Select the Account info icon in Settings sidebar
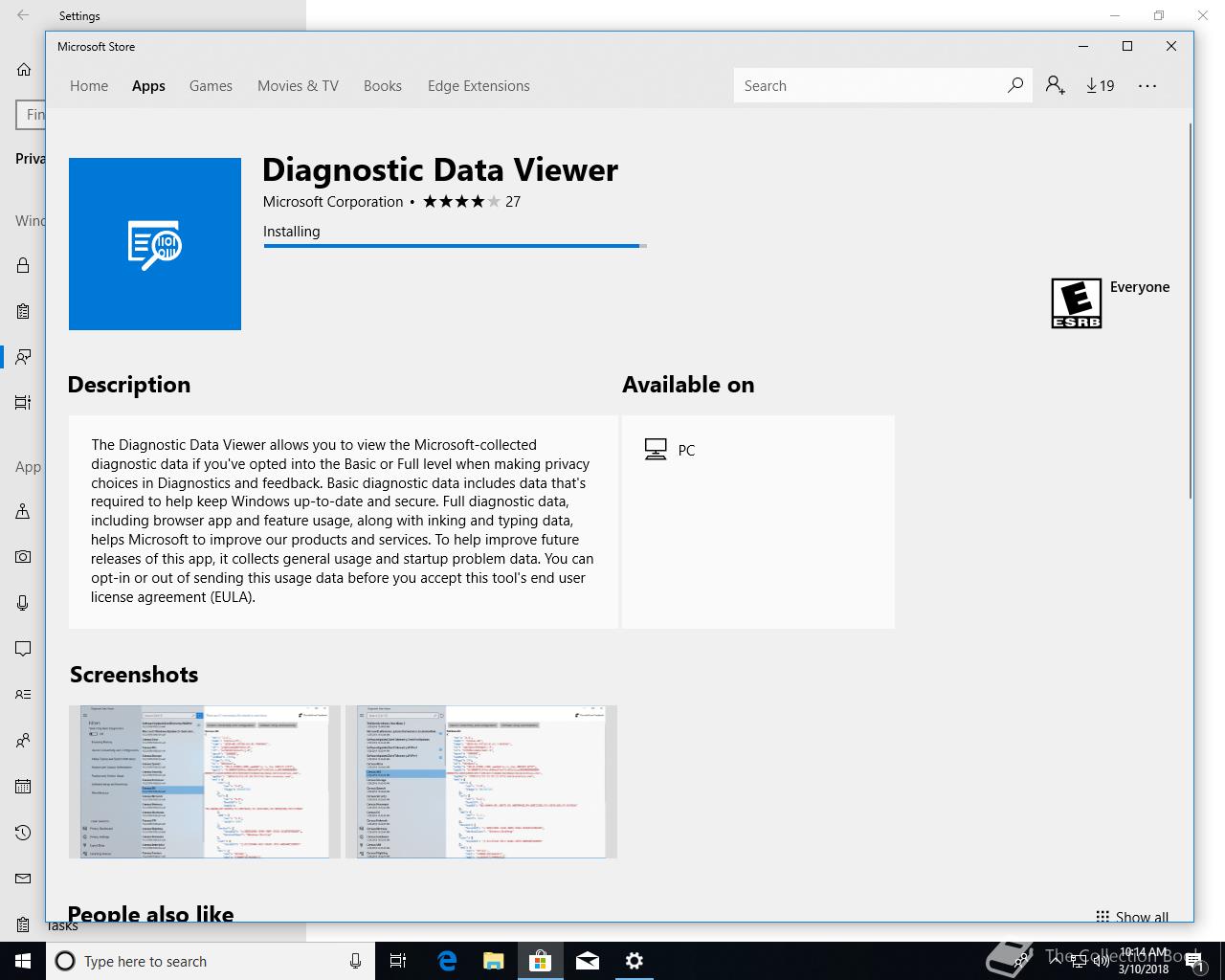Screen dimensions: 1225x980 [23, 695]
